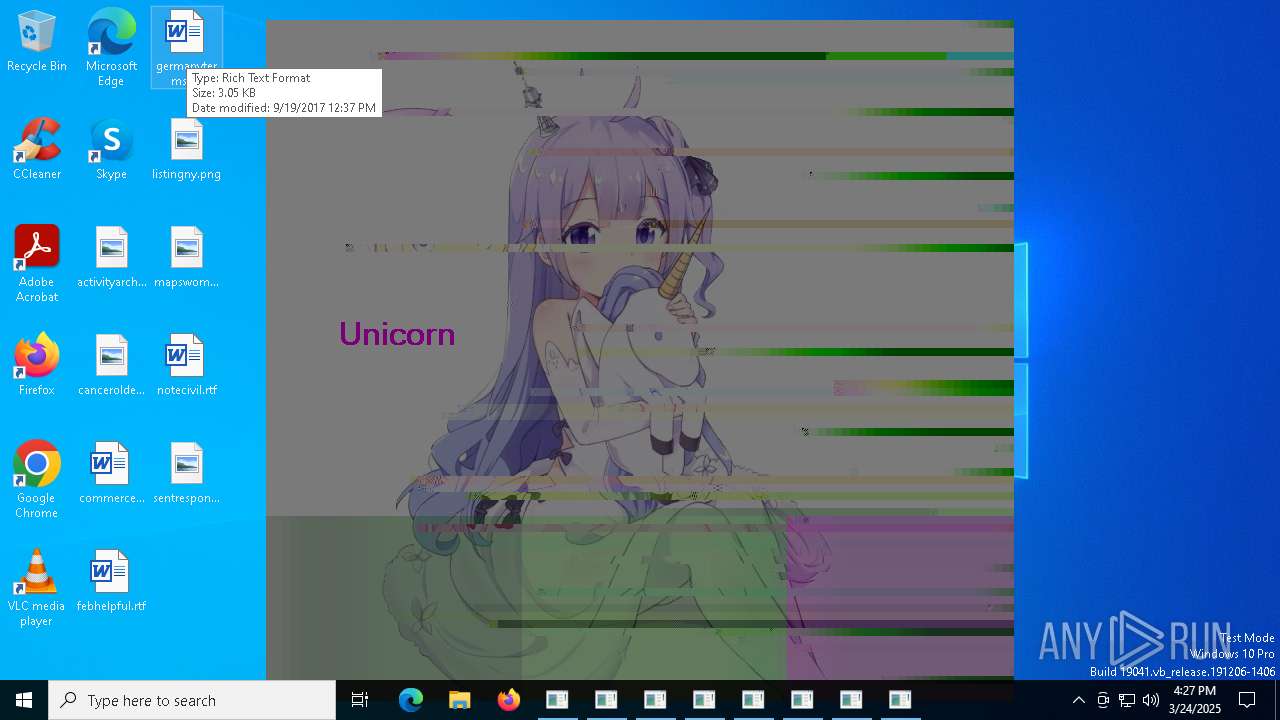The height and width of the screenshot is (720, 1280).
Task: Select the commerce Word document icon
Action: (111, 475)
